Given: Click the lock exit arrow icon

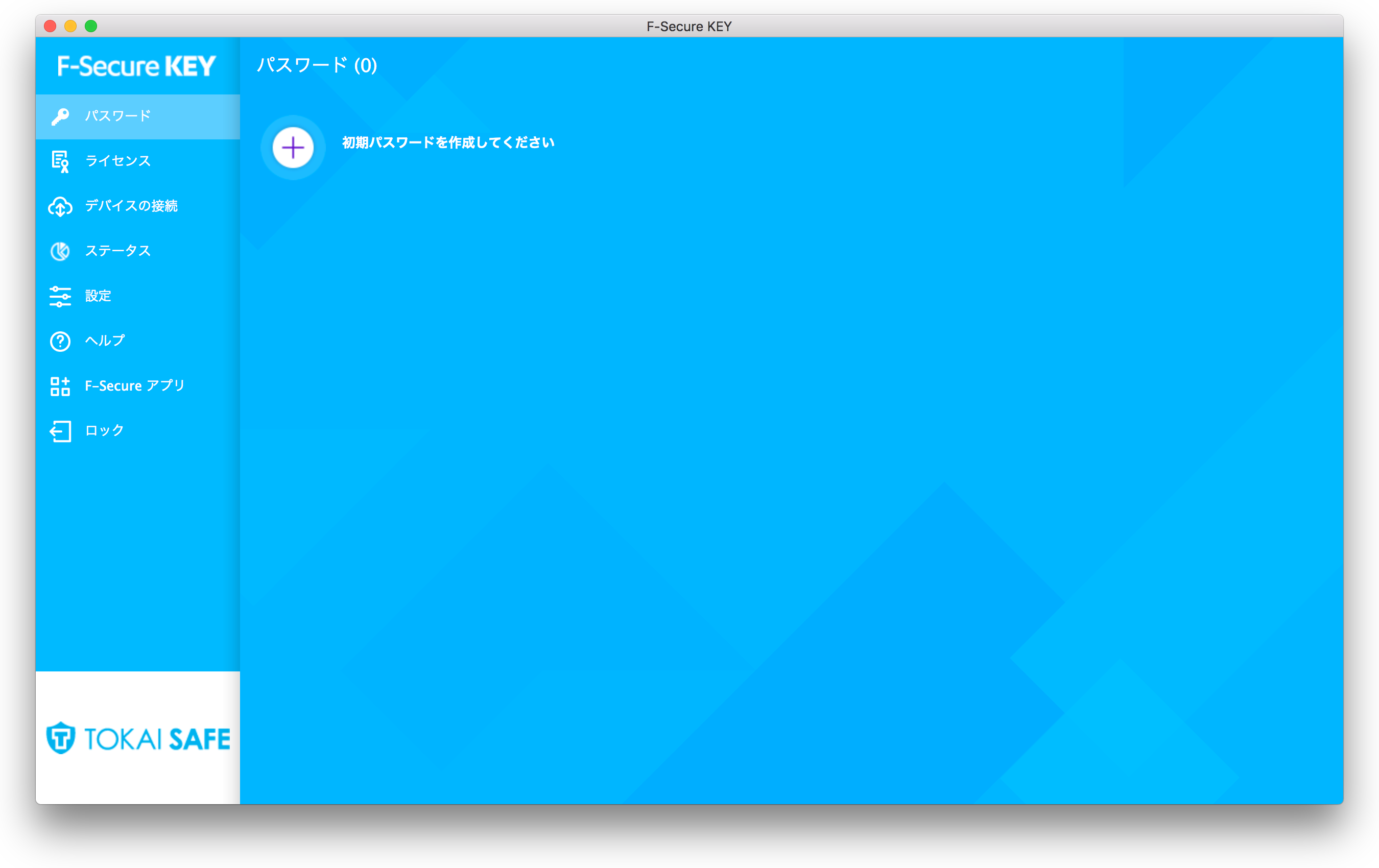Looking at the screenshot, I should (x=60, y=431).
